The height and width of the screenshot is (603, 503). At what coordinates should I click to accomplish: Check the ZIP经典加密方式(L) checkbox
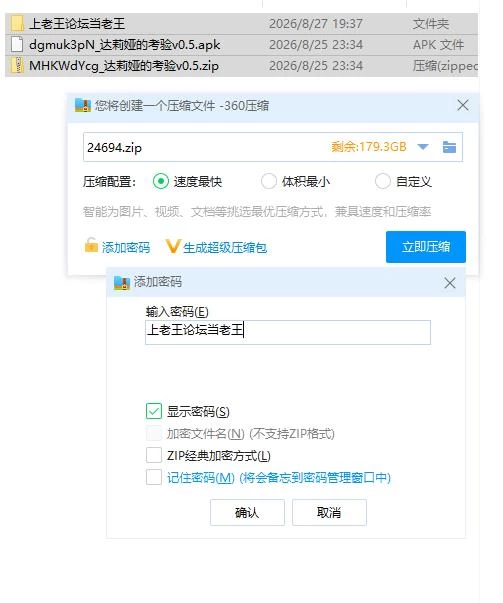point(154,455)
